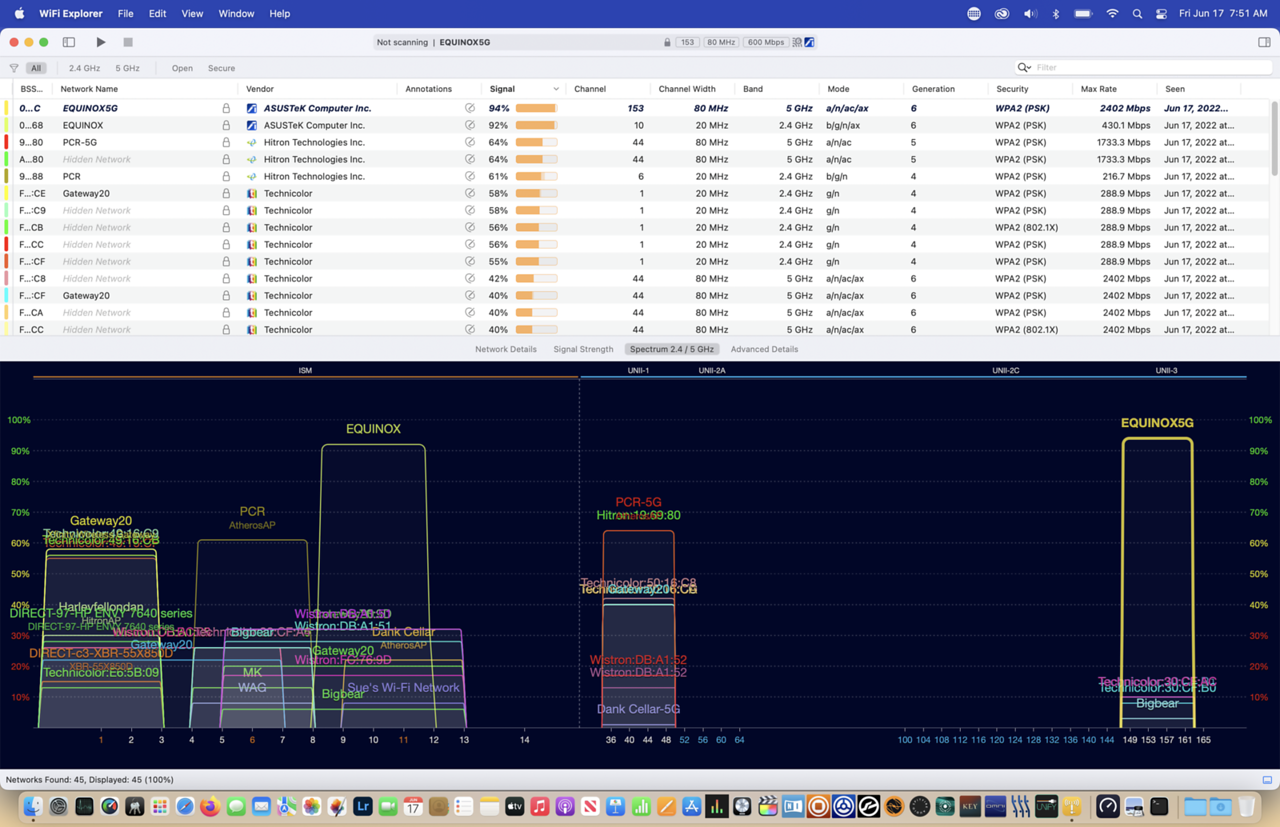Screen dimensions: 1280x827
Task: Select the EQUINOX5G curve label in spectrum
Action: click(x=1157, y=423)
